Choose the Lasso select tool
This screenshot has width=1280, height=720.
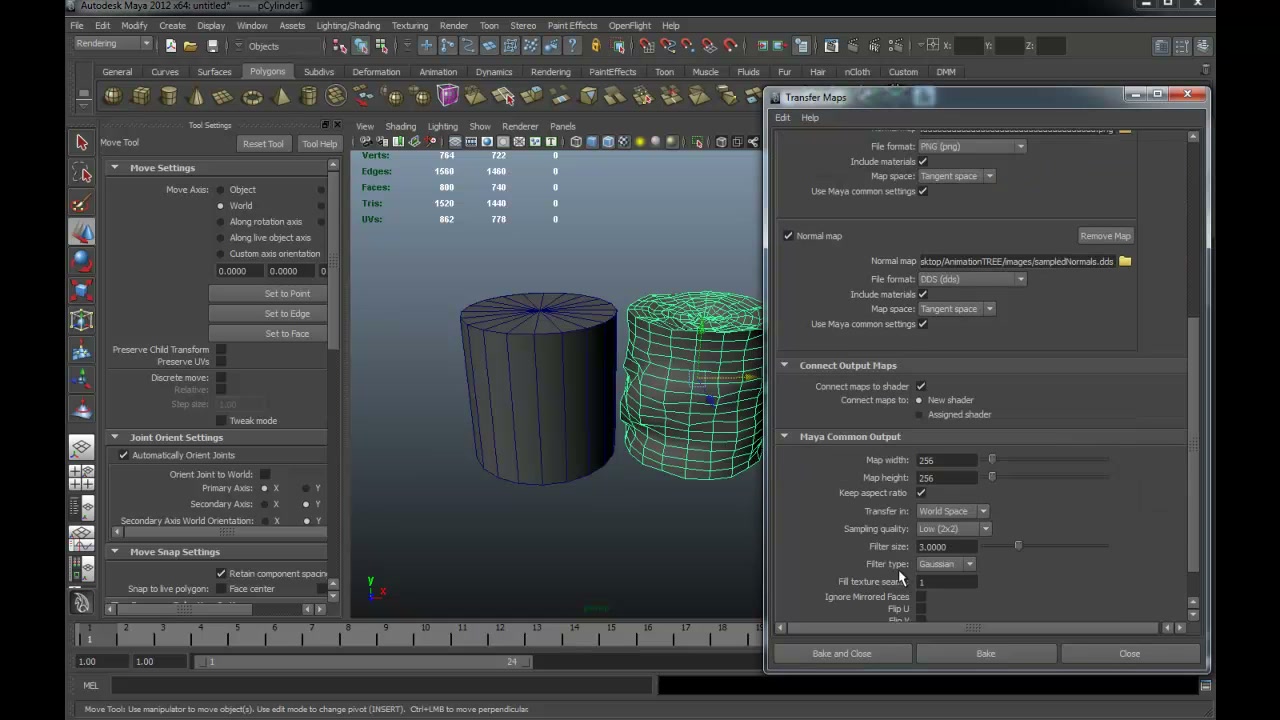coord(82,174)
